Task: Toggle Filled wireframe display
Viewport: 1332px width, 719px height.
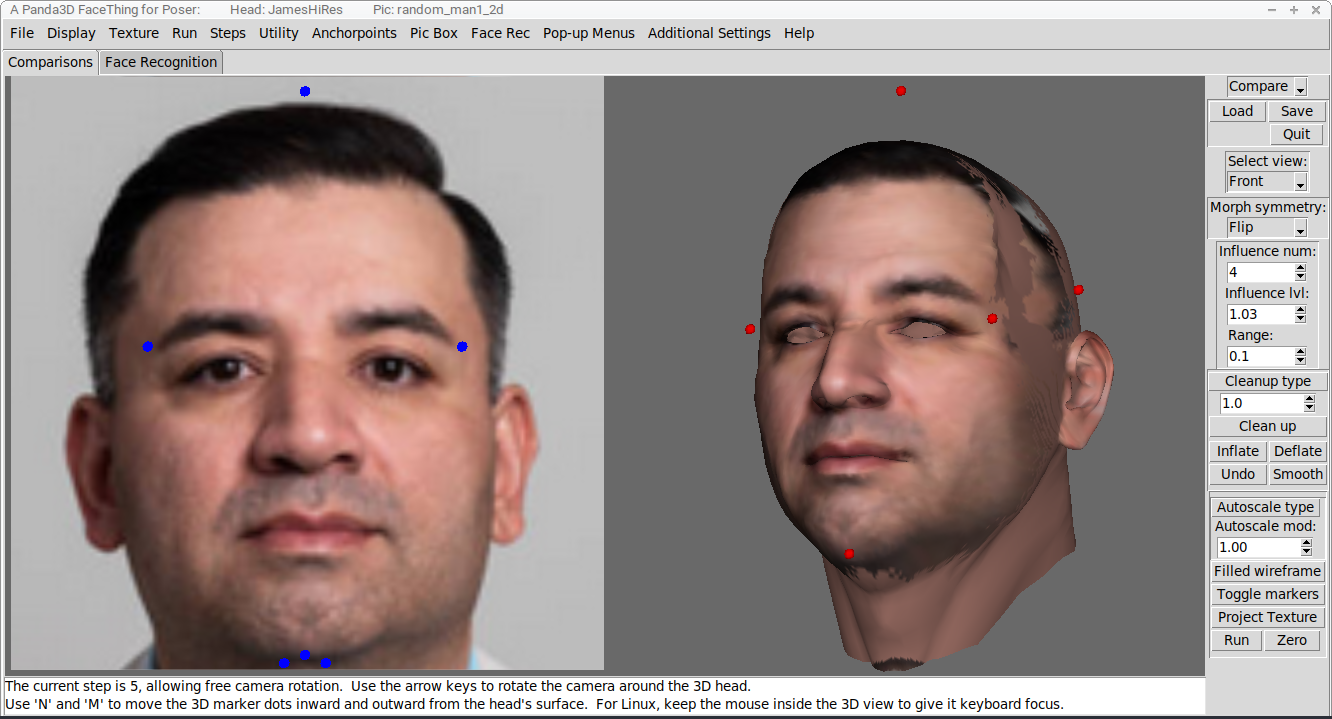Action: point(1268,571)
